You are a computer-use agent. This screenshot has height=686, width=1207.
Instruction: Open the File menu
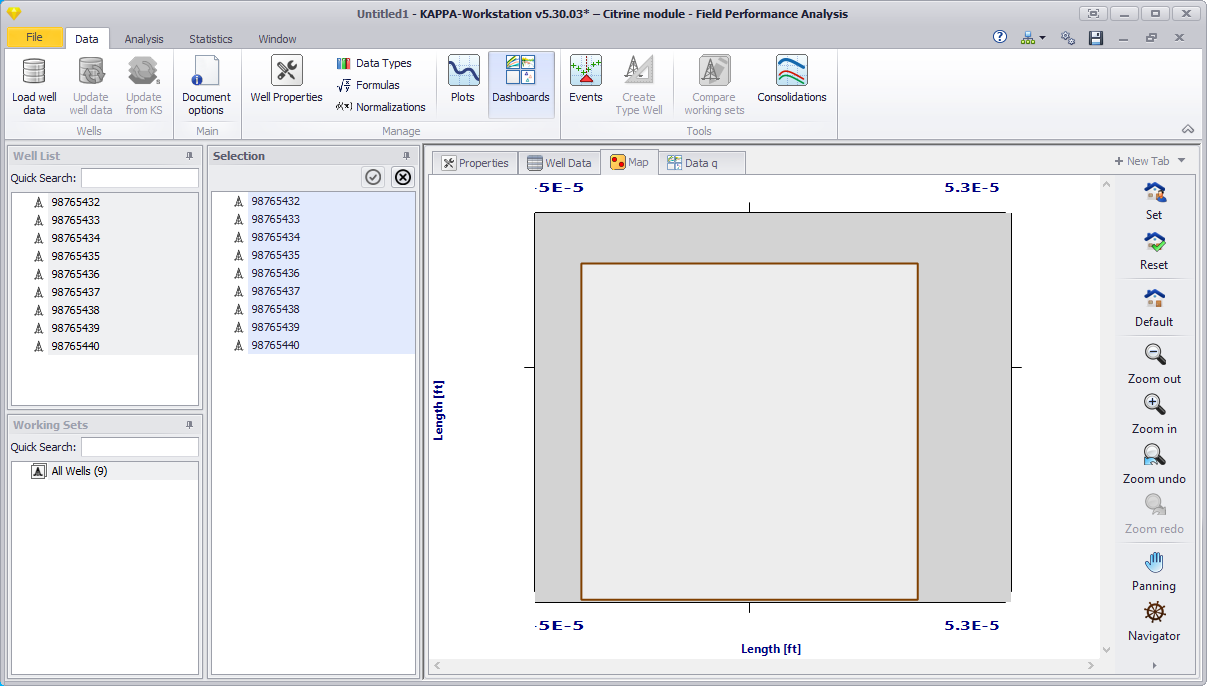[x=34, y=37]
